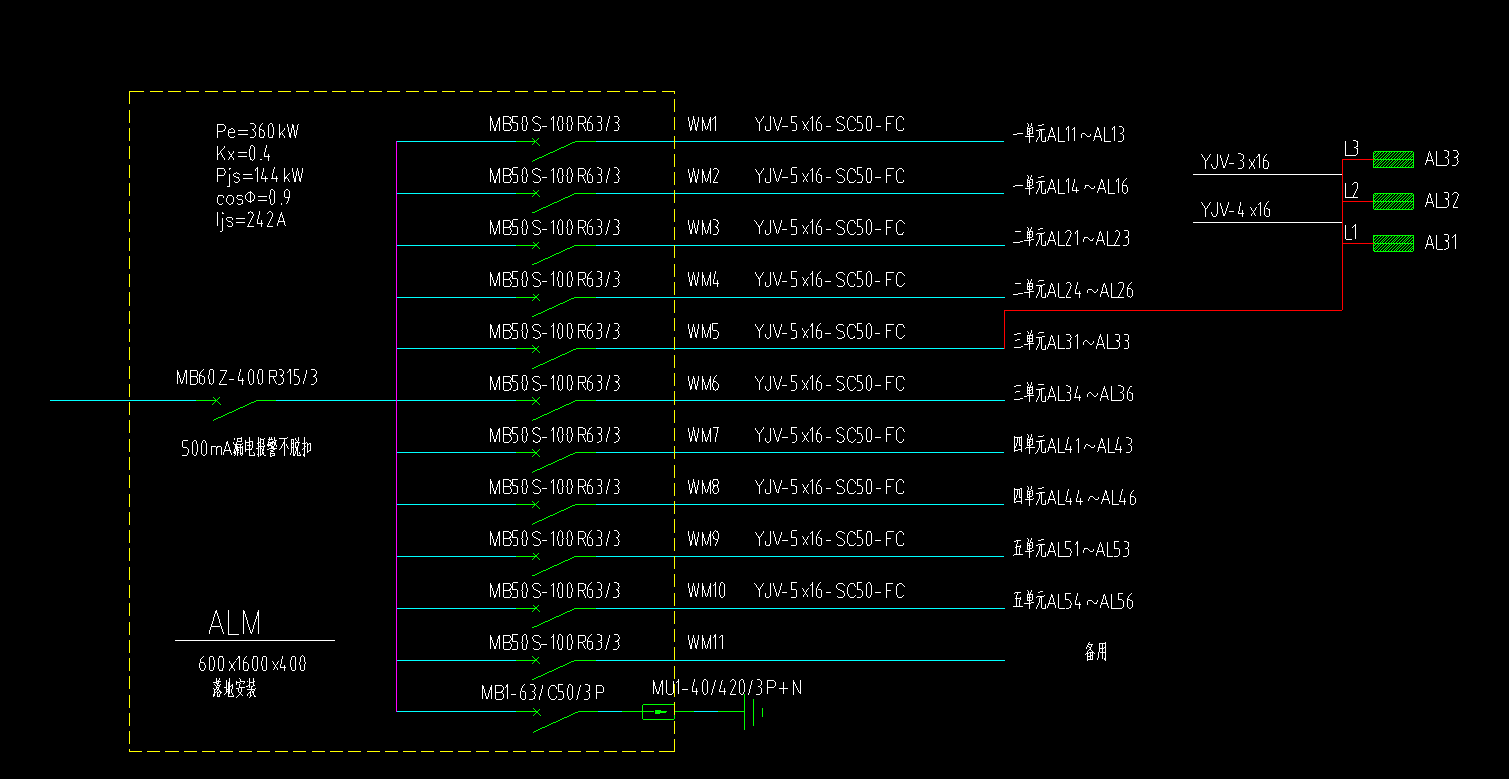Image resolution: width=1509 pixels, height=779 pixels.
Task: Select the AL31 text label
Action: (1442, 243)
